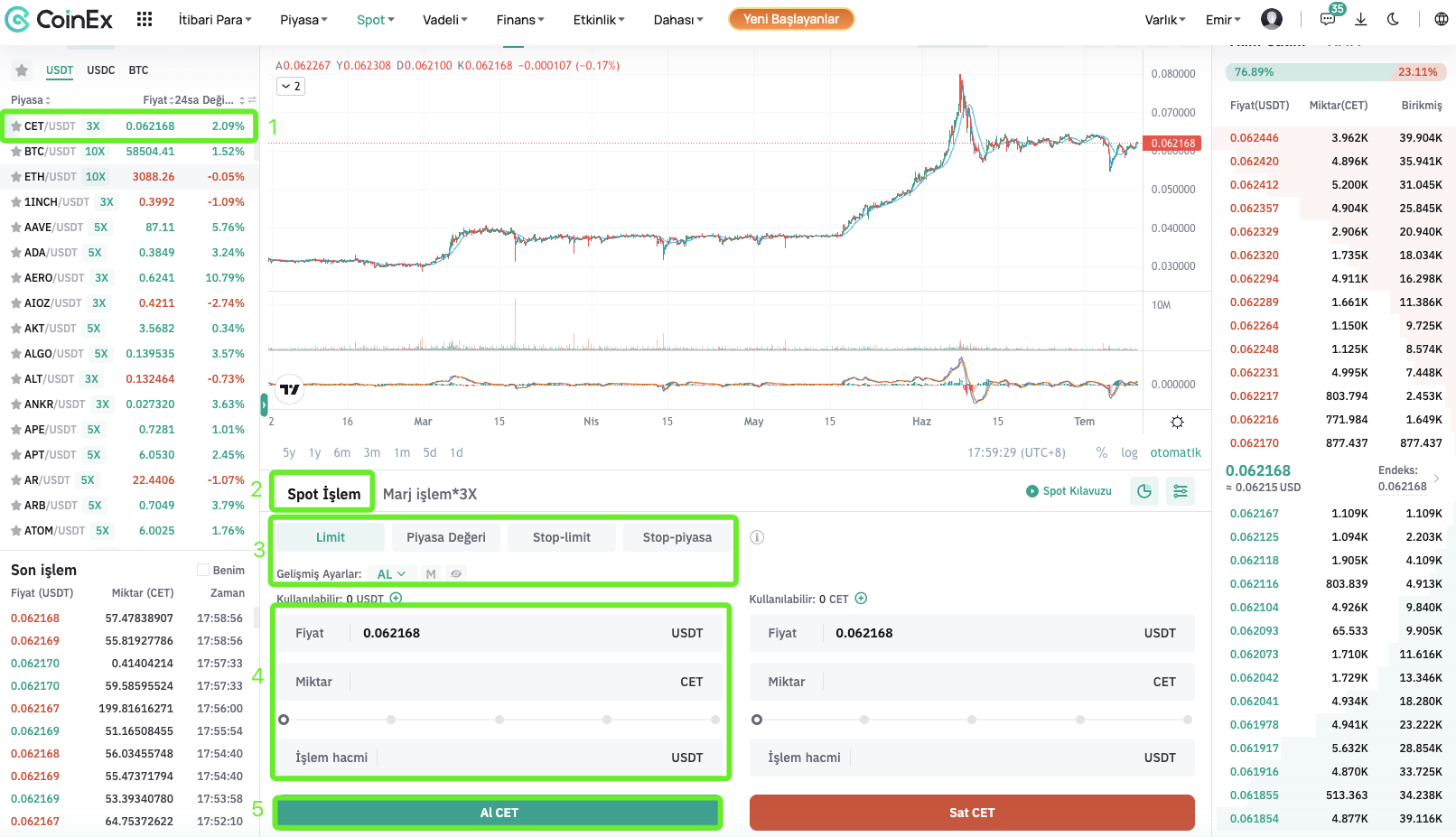Favorite the BTC/USDT pair star
The width and height of the screenshot is (1456, 837).
tap(15, 152)
